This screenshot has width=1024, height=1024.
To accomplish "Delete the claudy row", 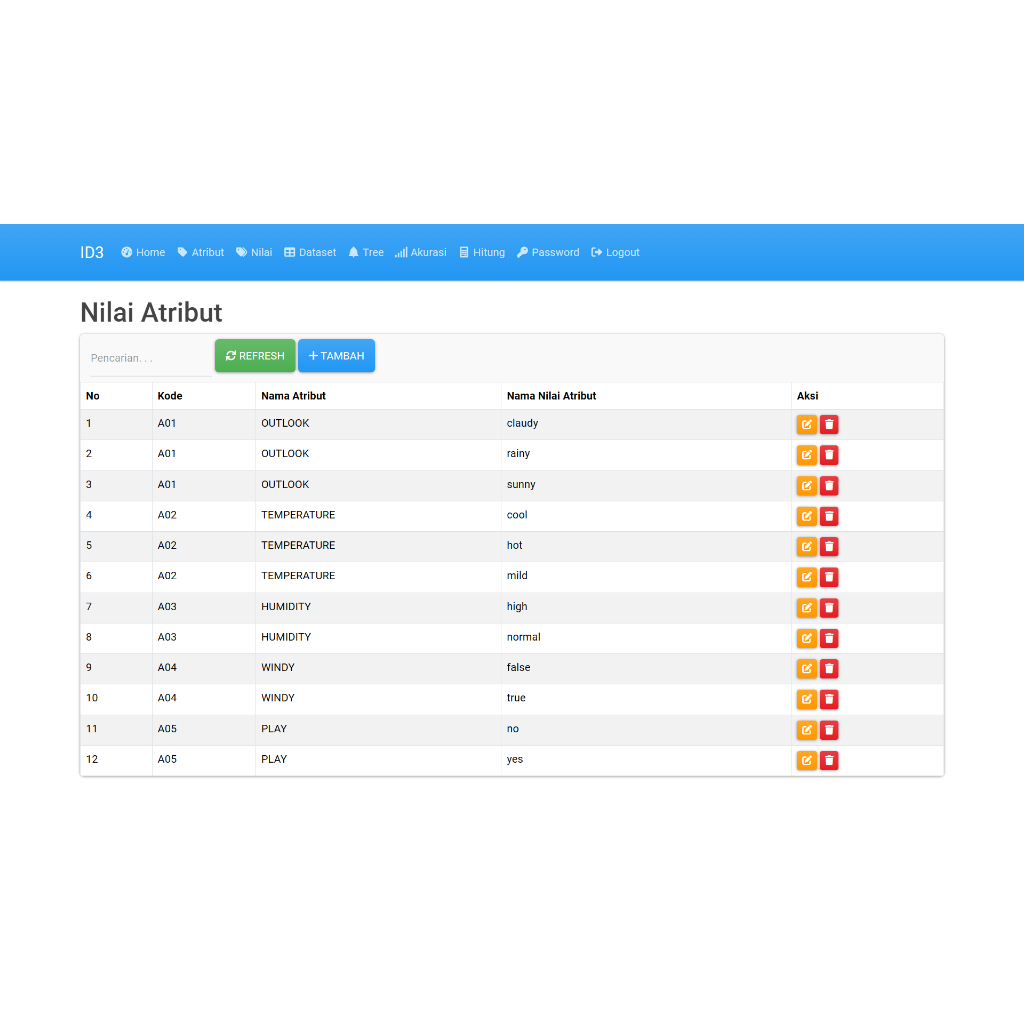I will coord(829,424).
